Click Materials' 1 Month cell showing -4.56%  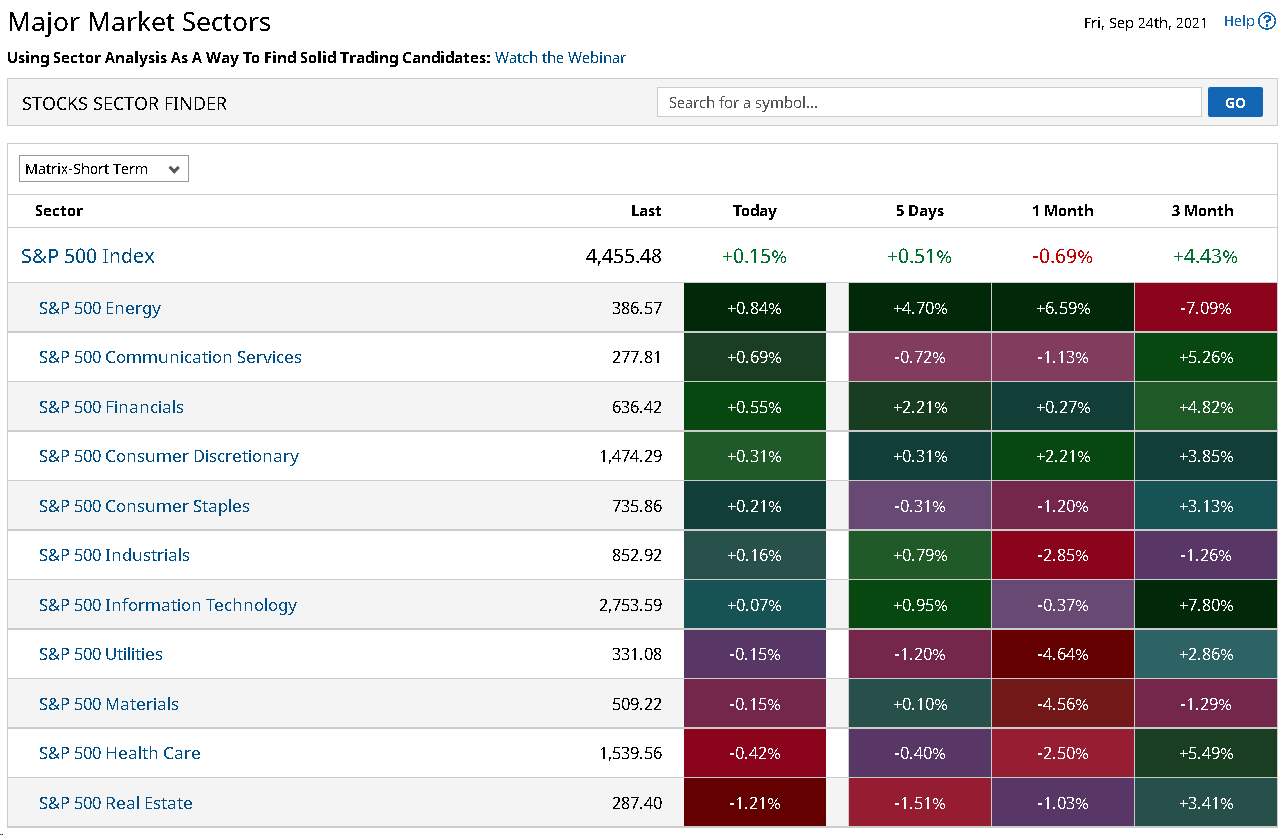click(x=1063, y=704)
